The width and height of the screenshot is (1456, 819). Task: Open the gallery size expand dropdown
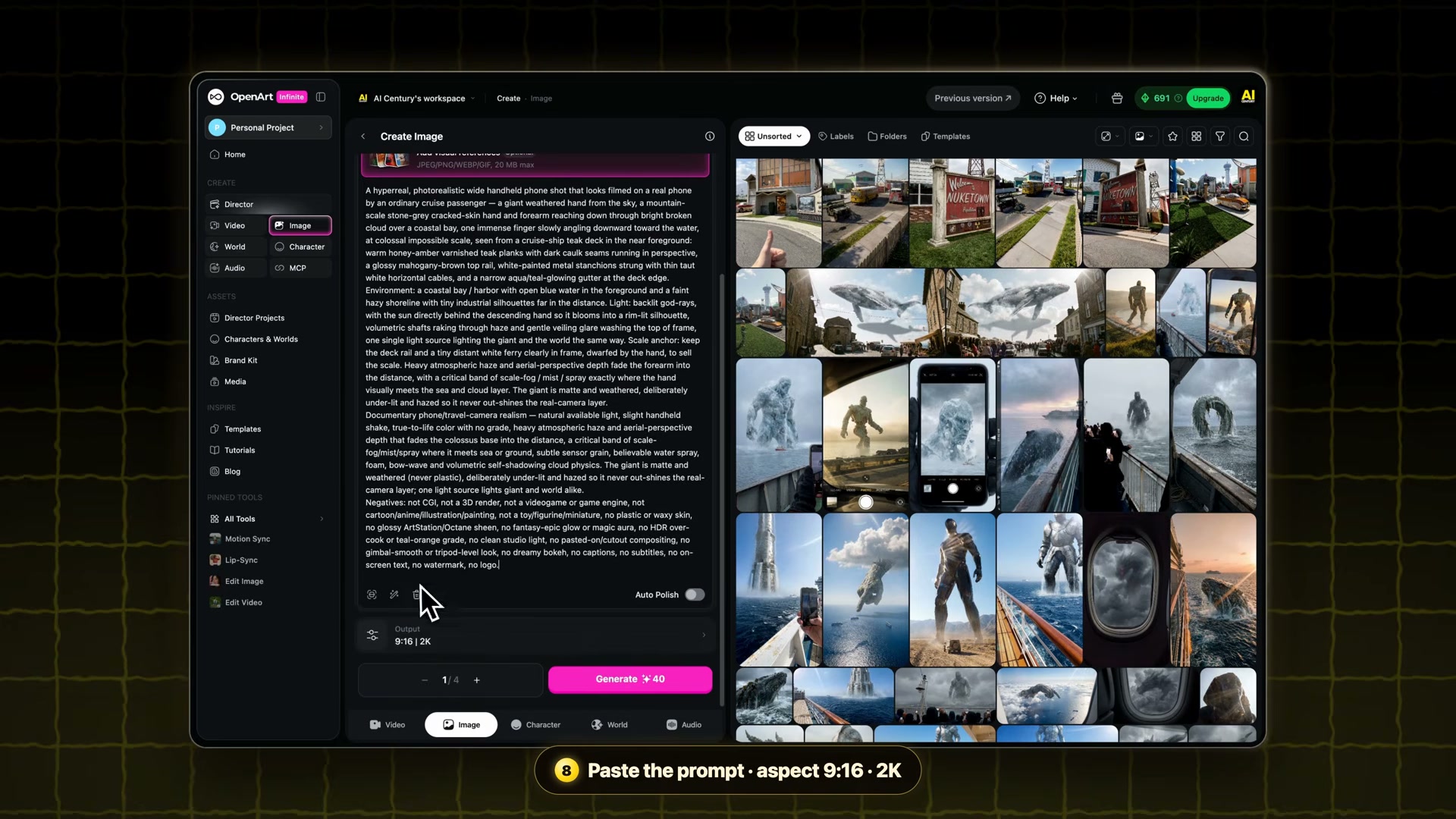pyautogui.click(x=1110, y=136)
